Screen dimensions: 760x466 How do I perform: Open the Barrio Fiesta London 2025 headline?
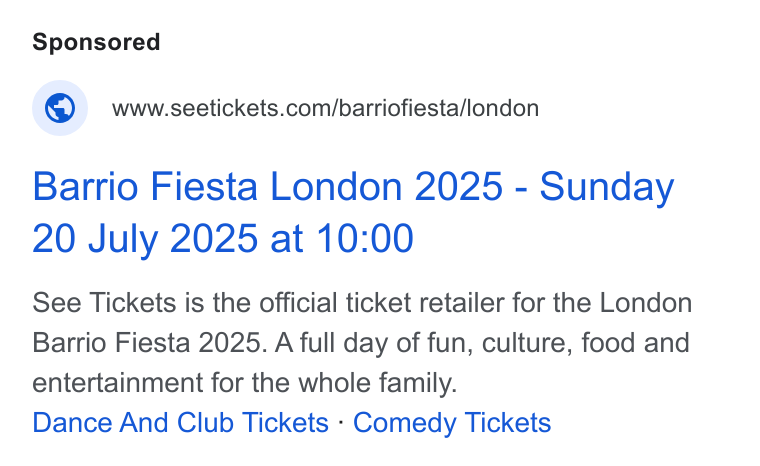pos(353,212)
